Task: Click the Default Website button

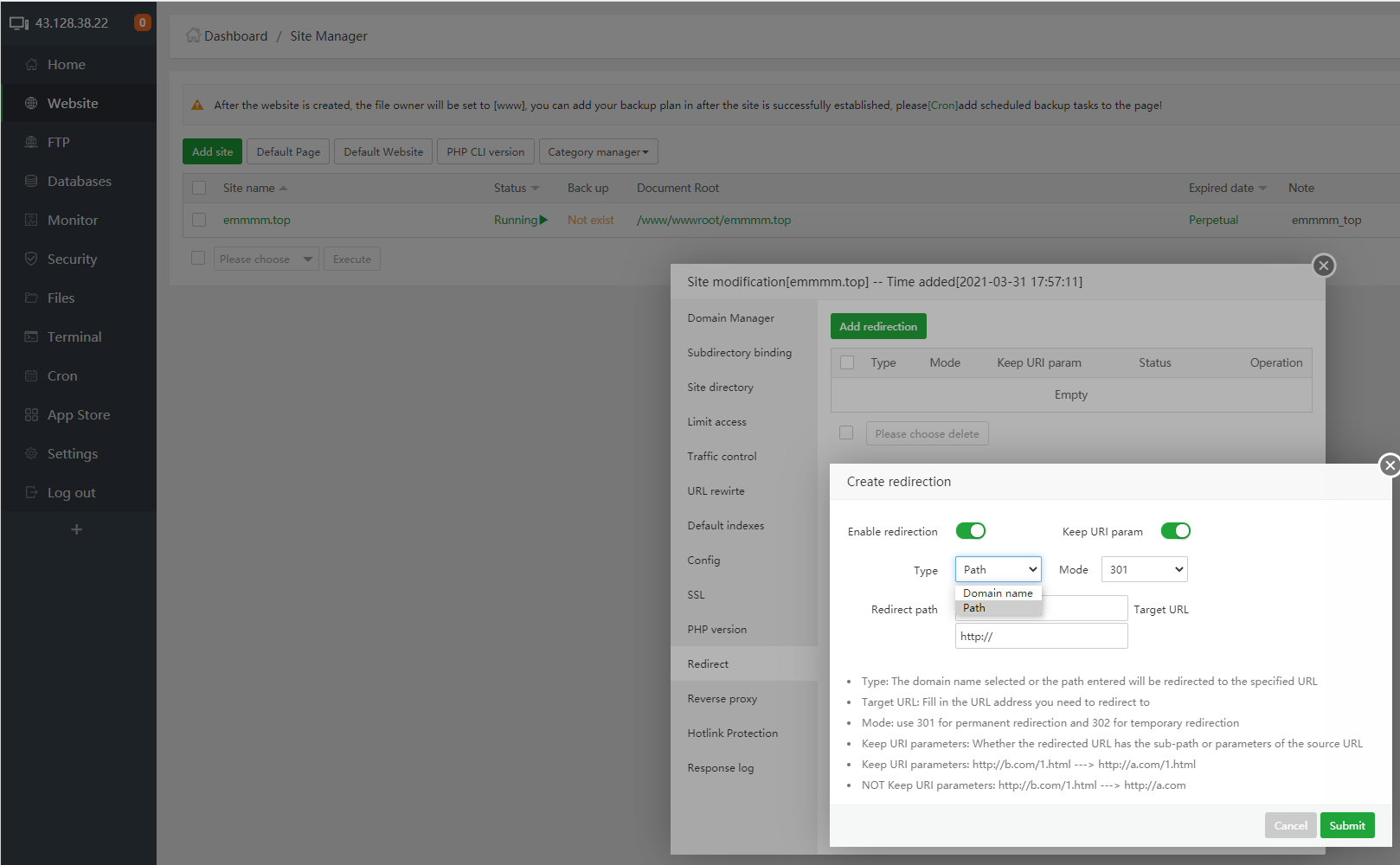Action: click(383, 151)
